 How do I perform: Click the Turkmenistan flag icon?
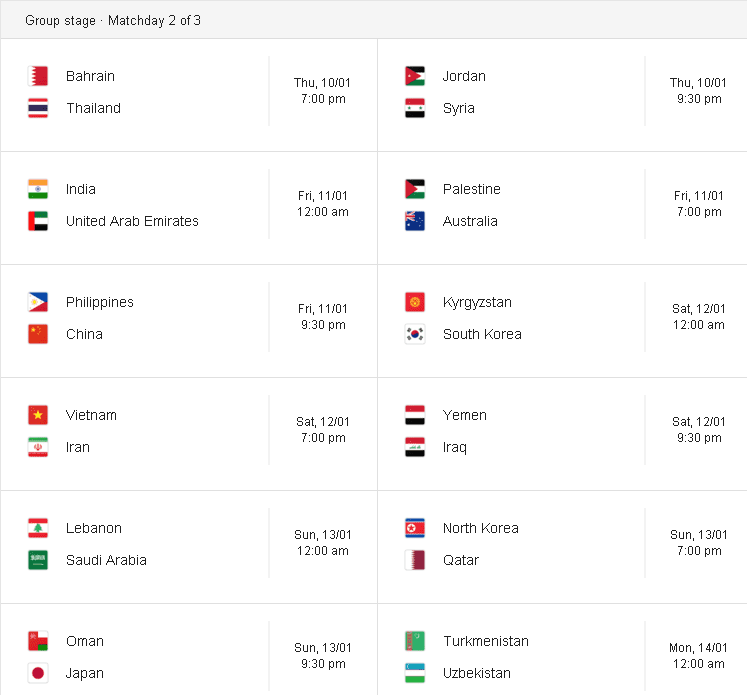click(x=415, y=641)
